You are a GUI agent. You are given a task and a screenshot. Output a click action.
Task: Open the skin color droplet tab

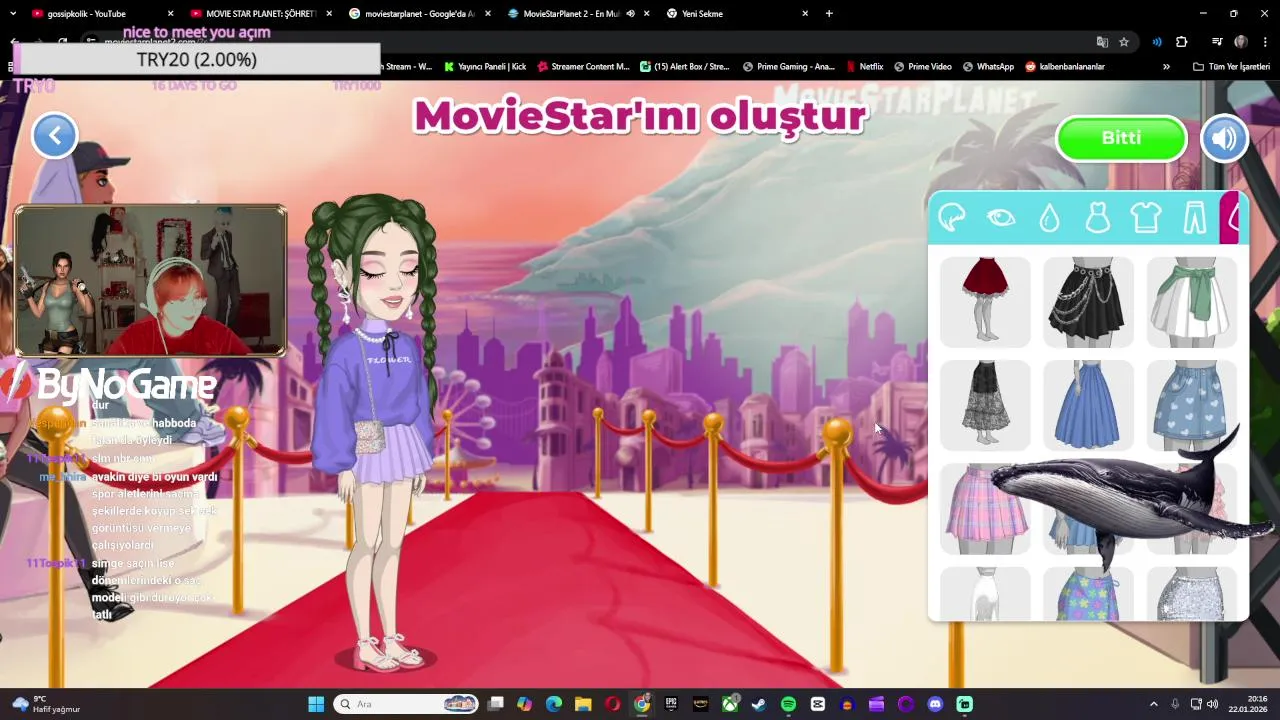[1049, 217]
